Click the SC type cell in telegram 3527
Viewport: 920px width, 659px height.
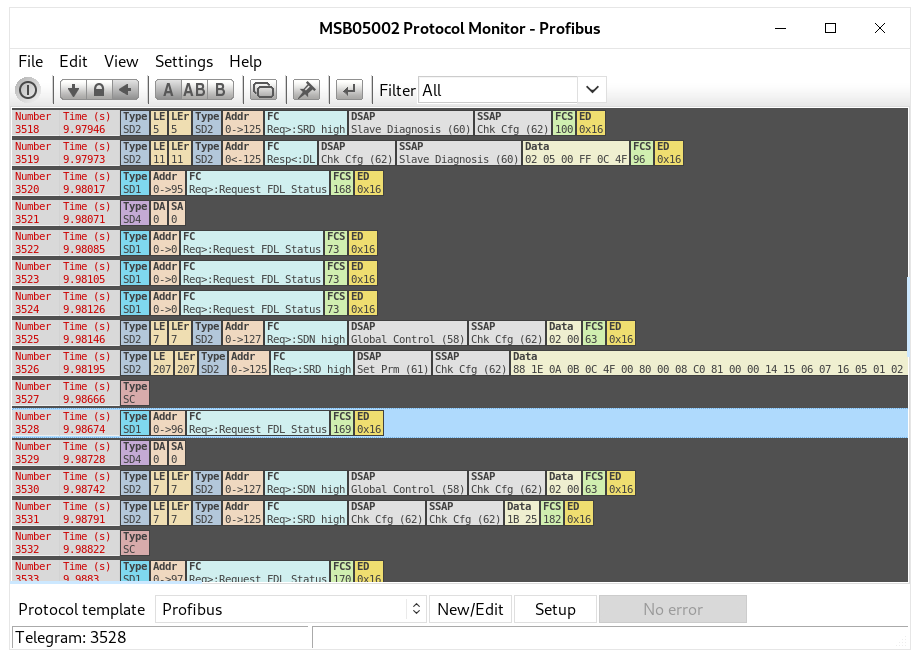coord(135,393)
